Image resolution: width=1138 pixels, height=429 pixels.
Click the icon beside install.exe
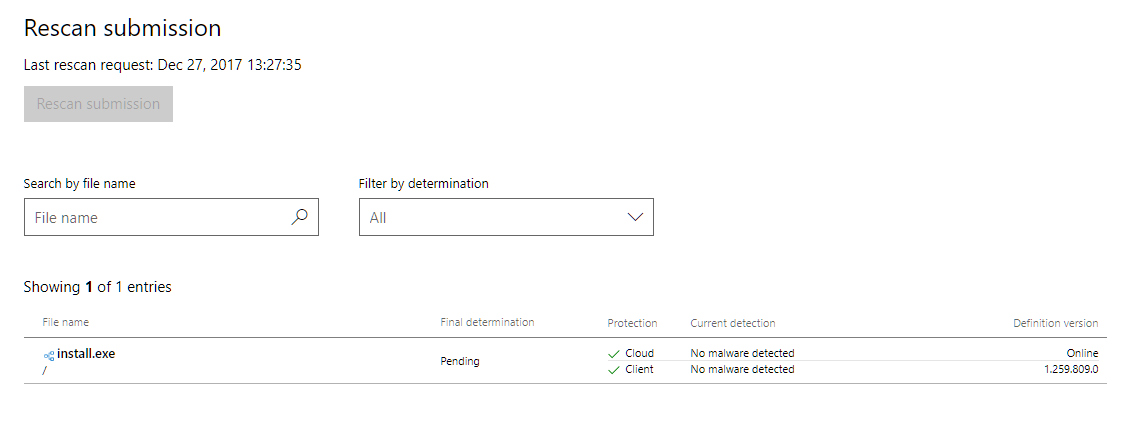[48, 355]
